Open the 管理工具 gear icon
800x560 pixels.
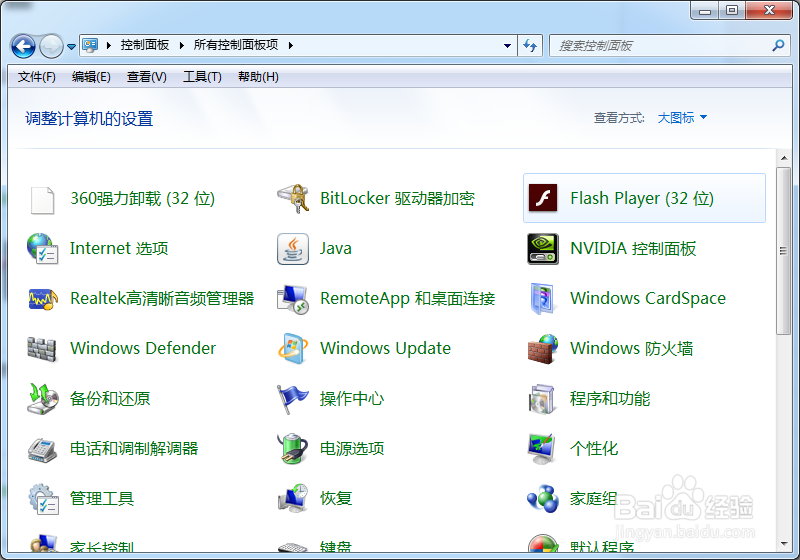coord(42,499)
